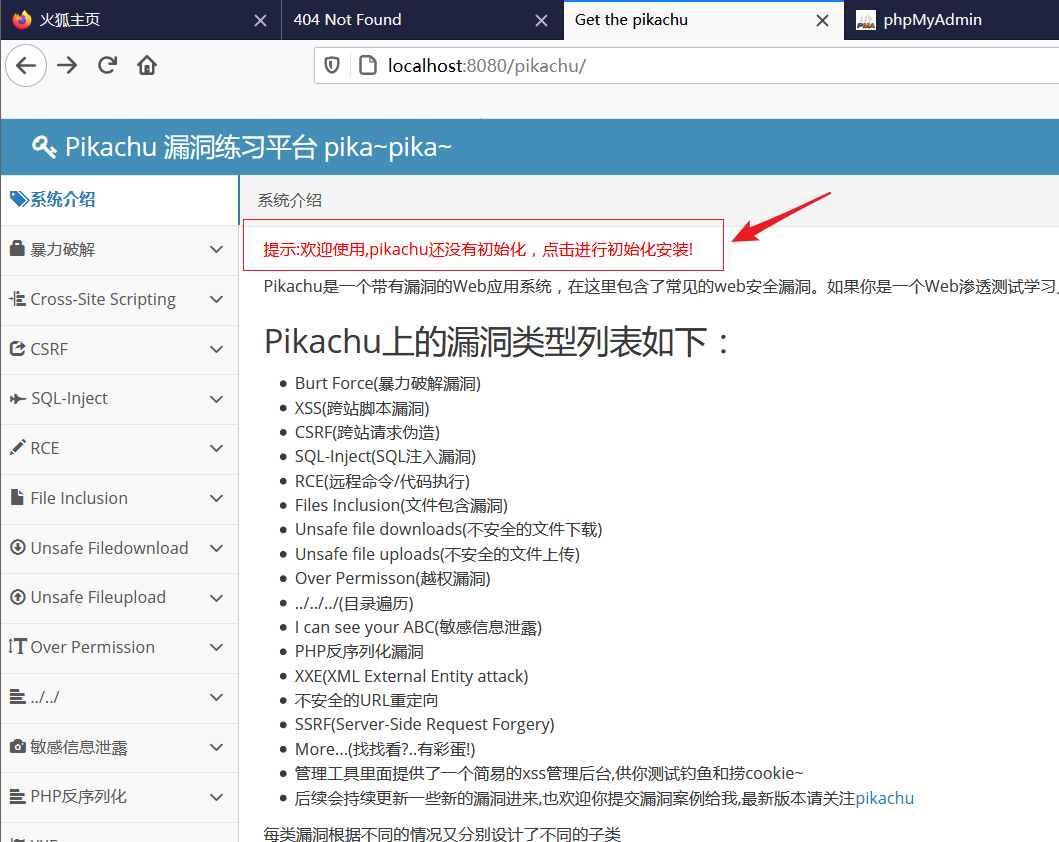Click the upload icon beside Unsafe Fileupload

coord(18,597)
